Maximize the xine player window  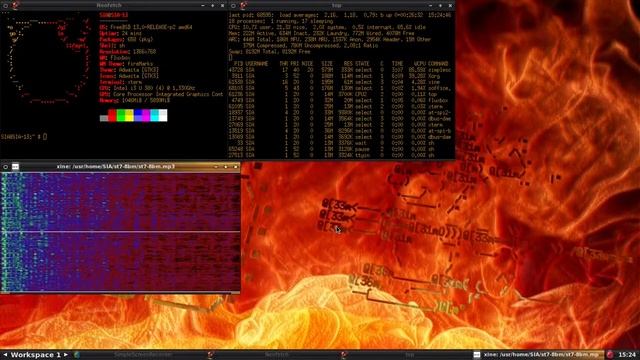226,167
